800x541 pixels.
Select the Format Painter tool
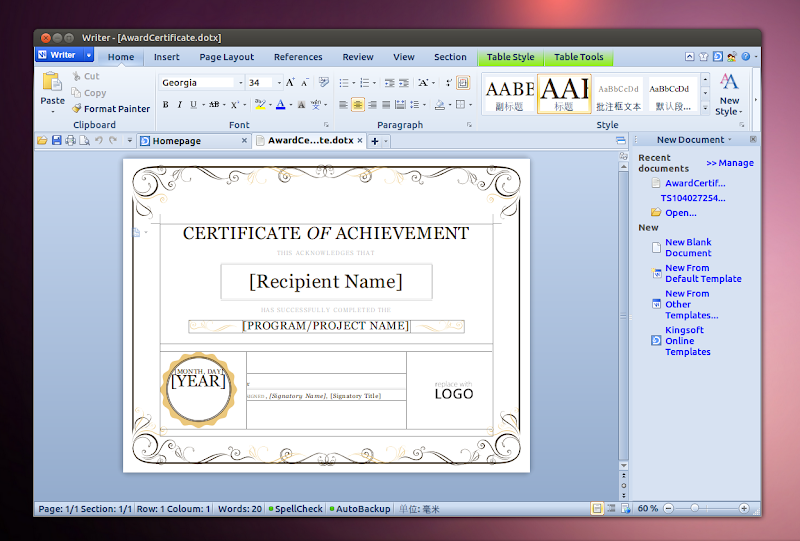(x=110, y=109)
